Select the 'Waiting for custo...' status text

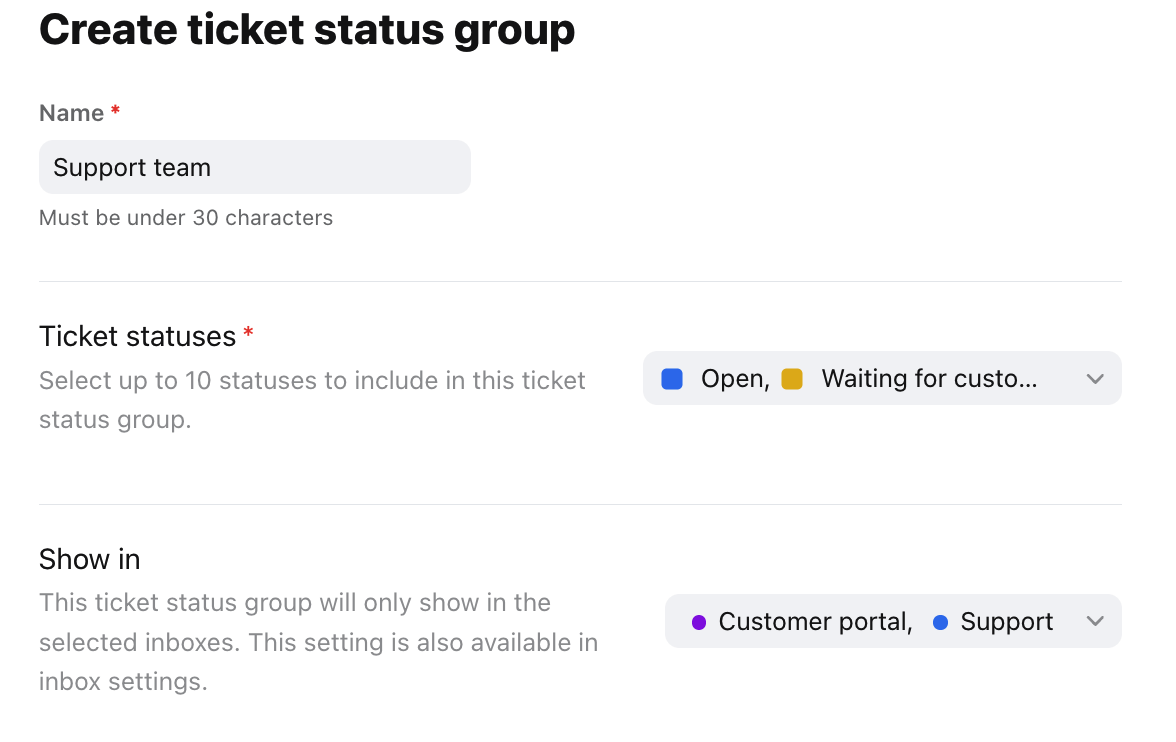coord(929,378)
